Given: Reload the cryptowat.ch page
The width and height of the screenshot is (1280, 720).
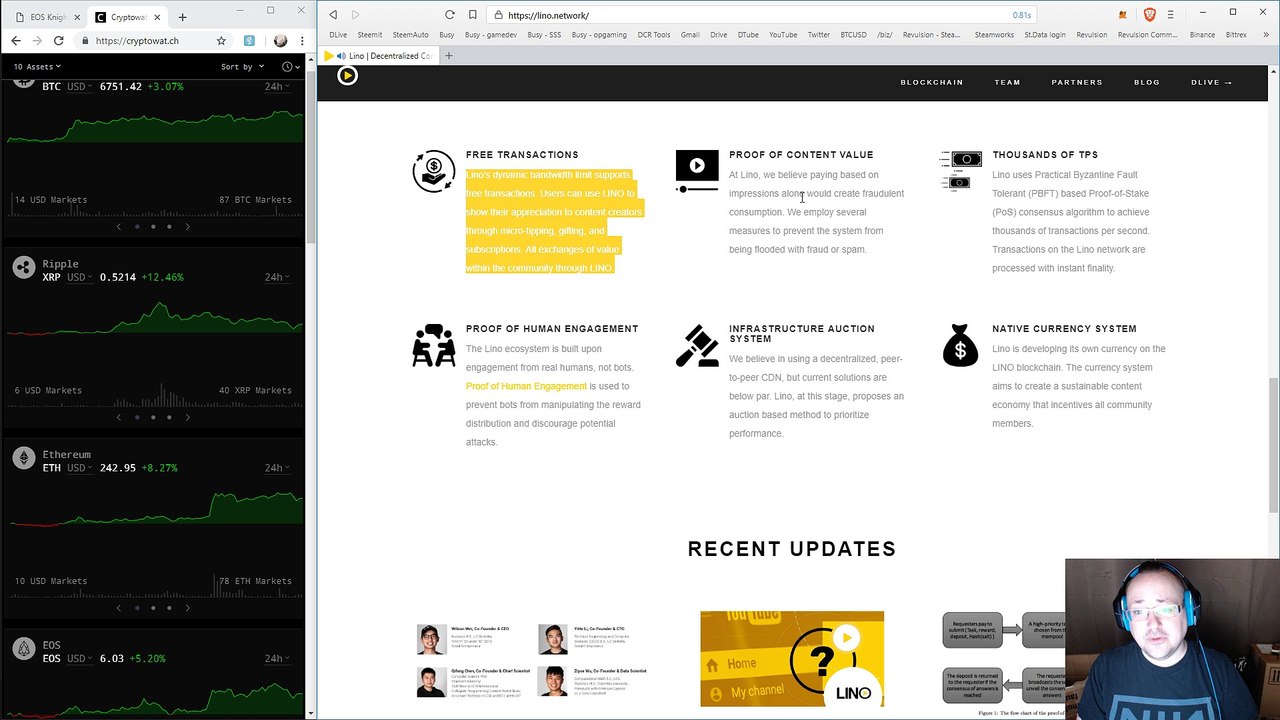Looking at the screenshot, I should click(x=59, y=41).
